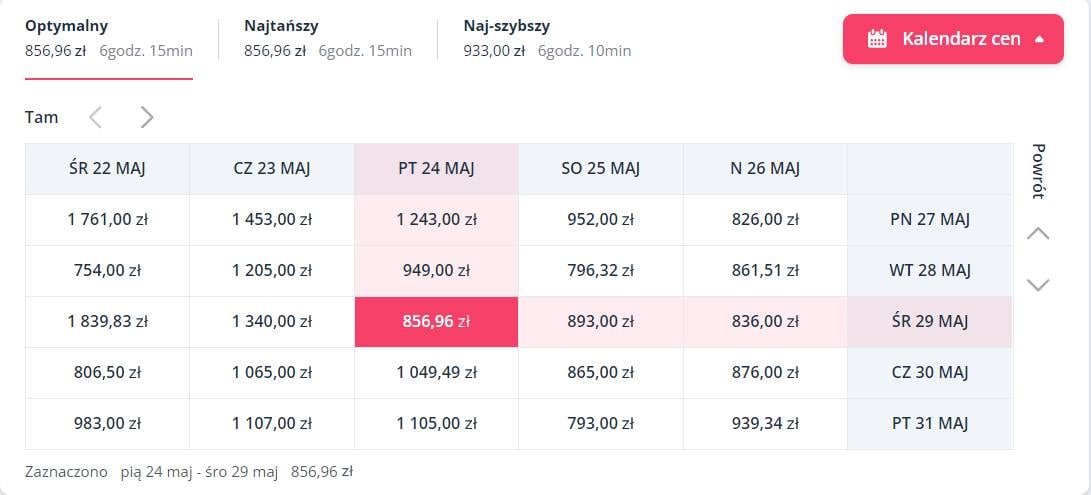
Task: Choose the 754,00 zł fare cell
Action: click(107, 271)
